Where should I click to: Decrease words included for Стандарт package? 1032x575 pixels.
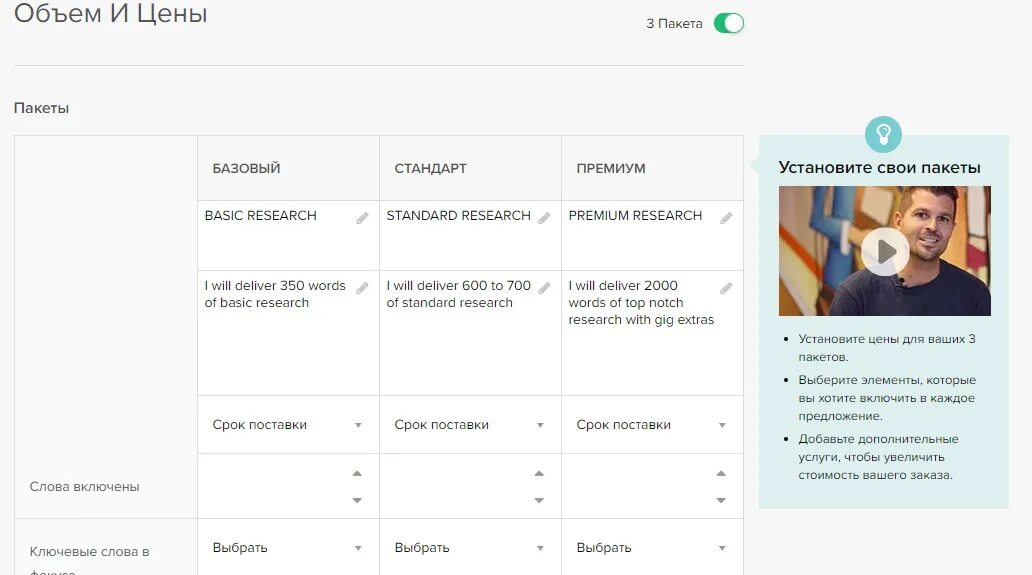[539, 501]
